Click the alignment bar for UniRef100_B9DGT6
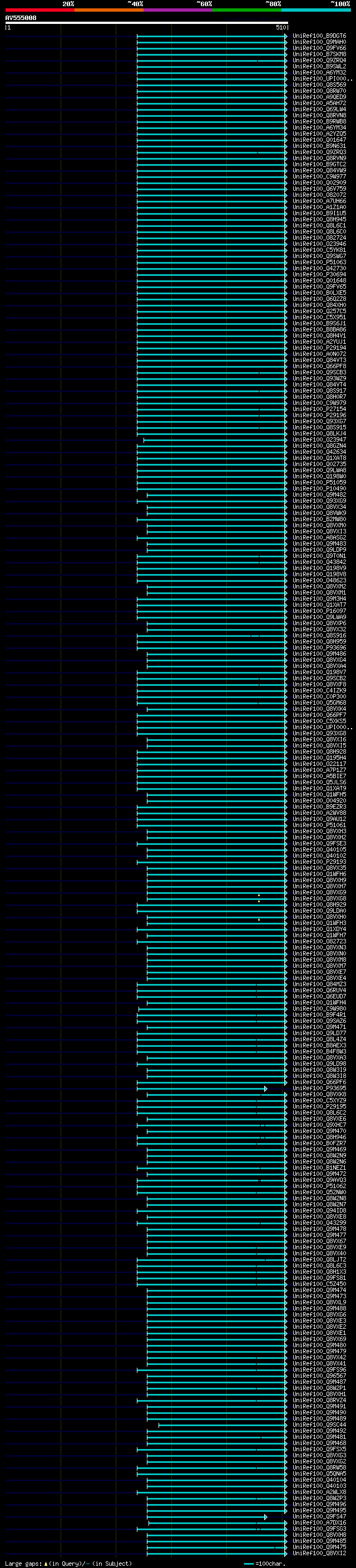The image size is (356, 1568). point(212,37)
